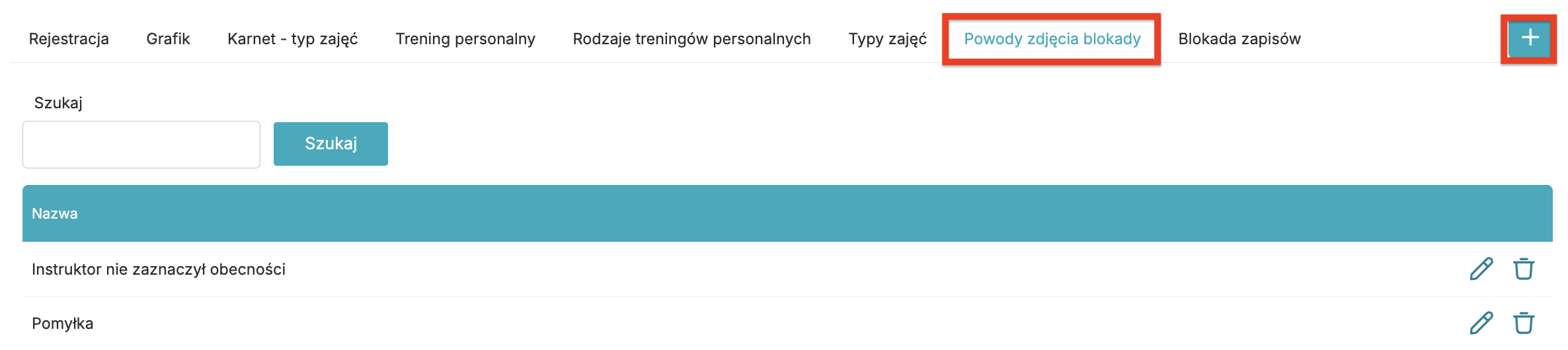Go to the Trening personalny tab
Image resolution: width=1568 pixels, height=350 pixels.
(465, 39)
